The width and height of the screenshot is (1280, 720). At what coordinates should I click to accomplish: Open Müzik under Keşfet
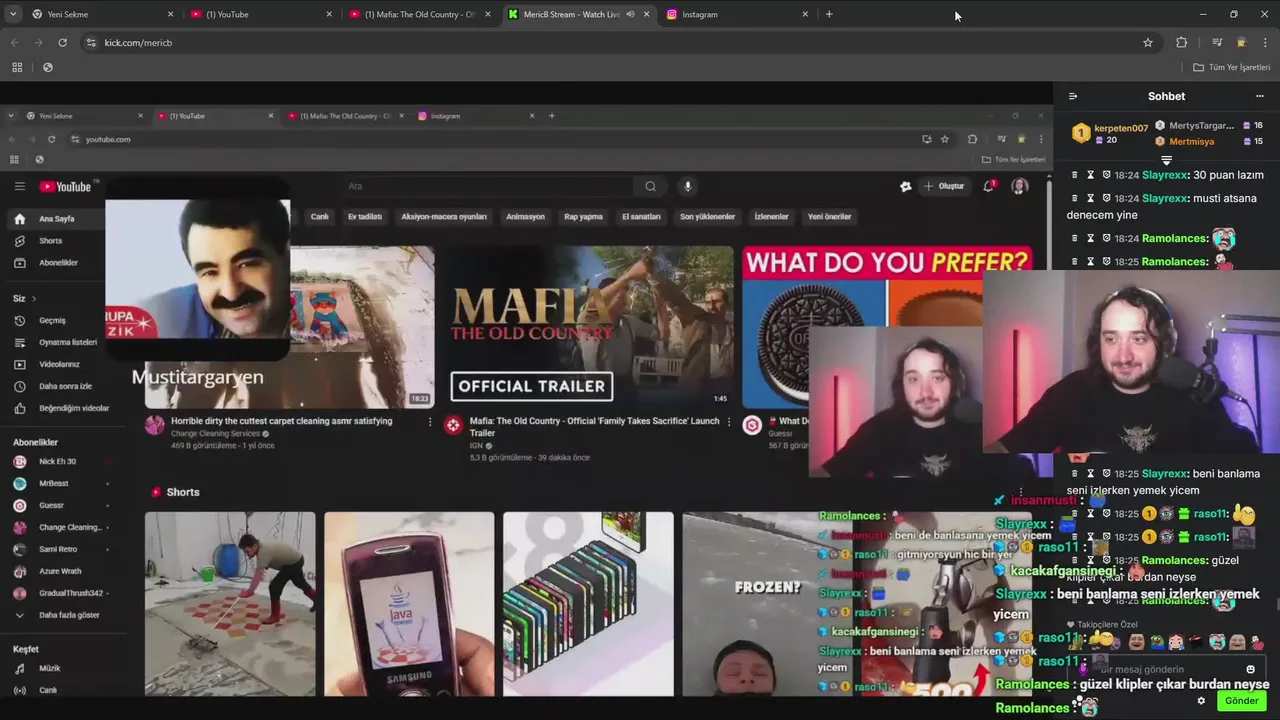coord(49,668)
